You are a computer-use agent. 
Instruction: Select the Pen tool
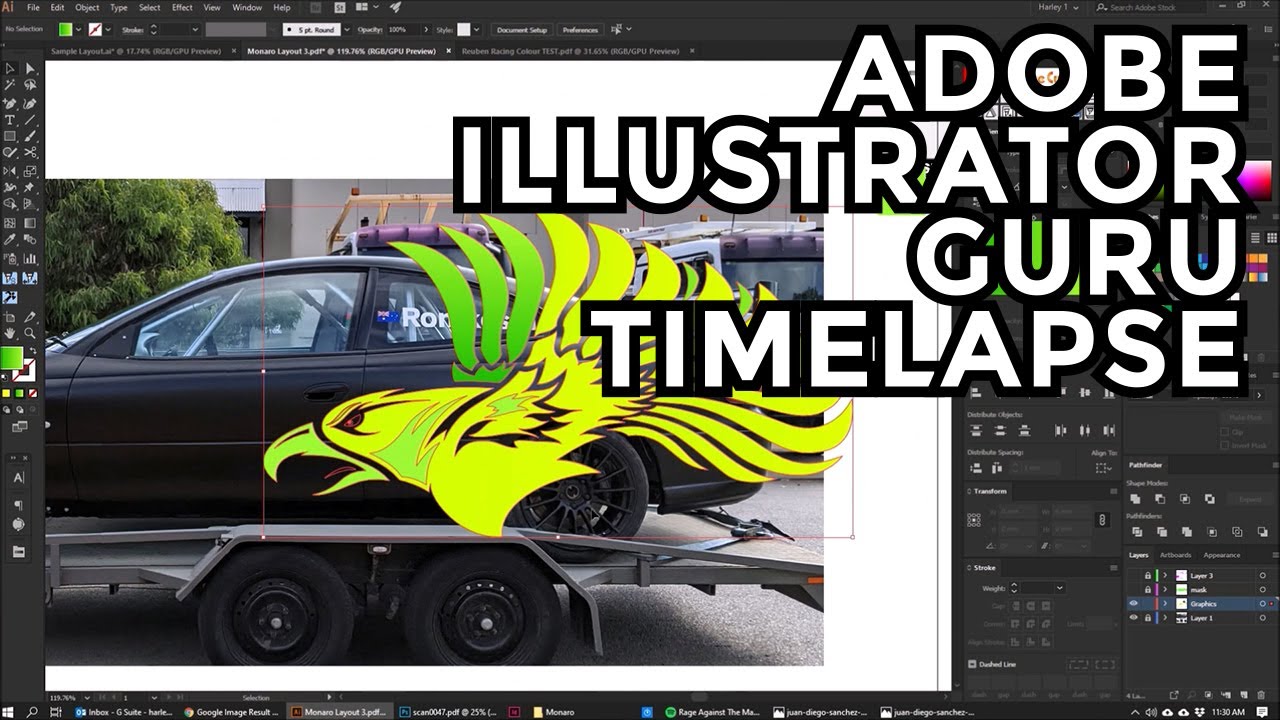10,102
